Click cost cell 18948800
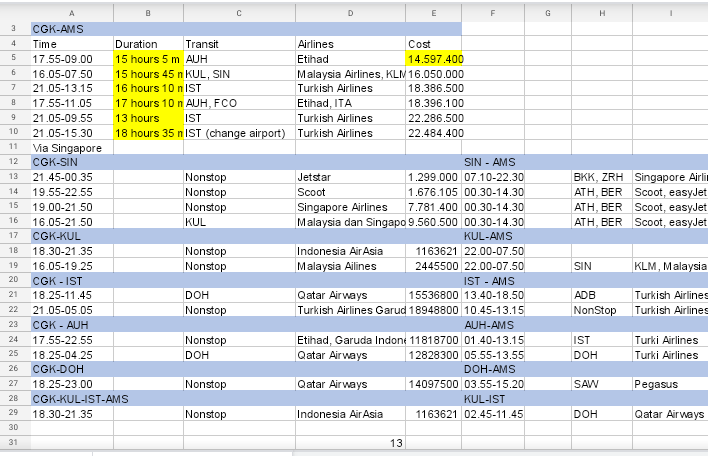Image resolution: width=708 pixels, height=456 pixels. tap(433, 310)
